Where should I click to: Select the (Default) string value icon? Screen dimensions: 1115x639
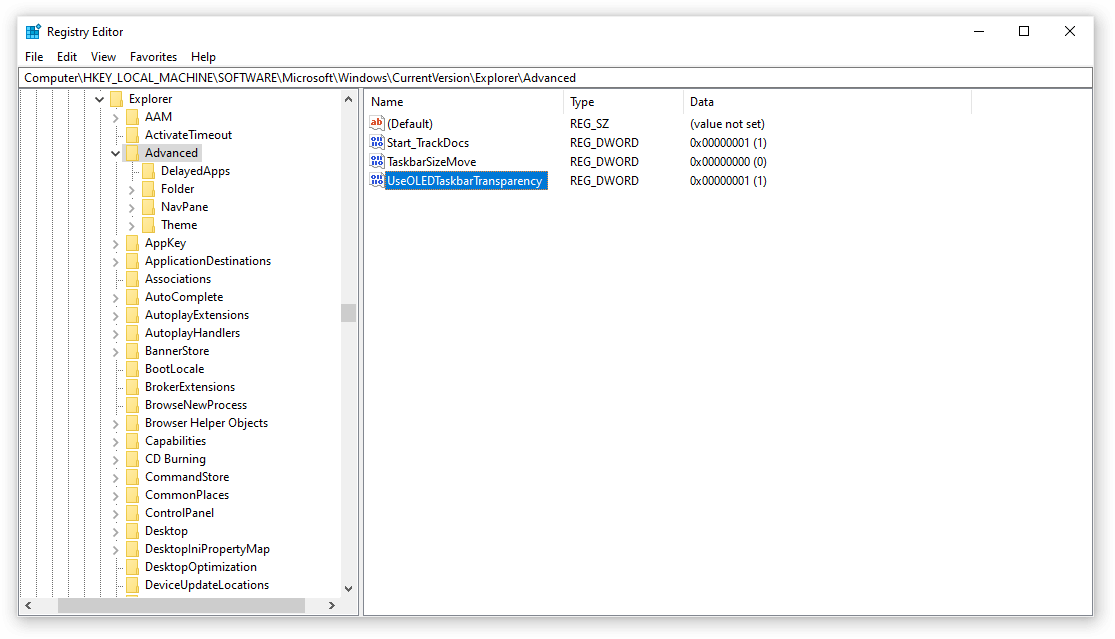377,123
